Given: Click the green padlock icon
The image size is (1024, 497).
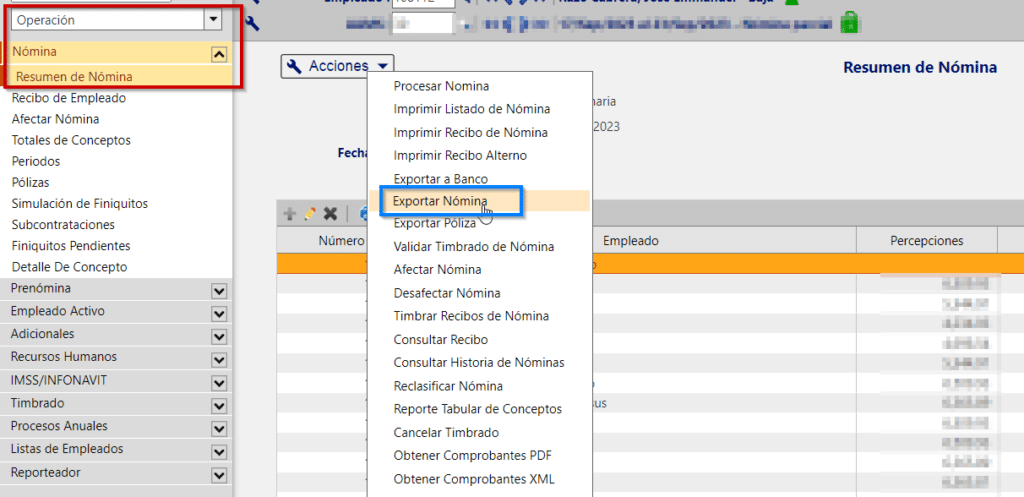Looking at the screenshot, I should tap(849, 20).
